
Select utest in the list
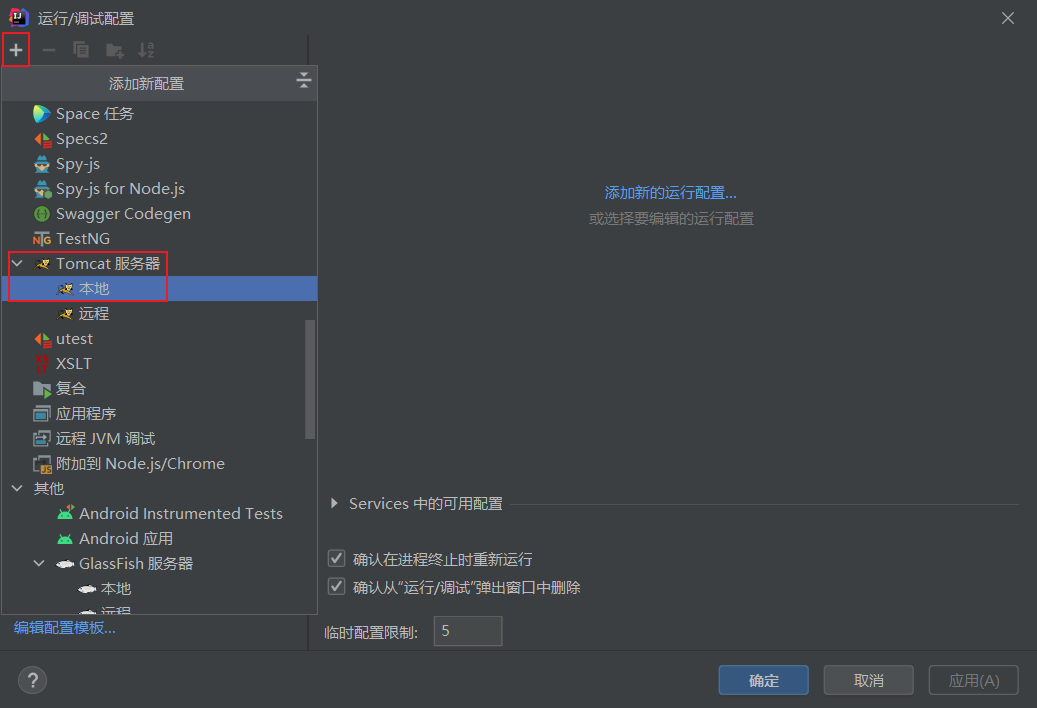[x=159, y=339]
